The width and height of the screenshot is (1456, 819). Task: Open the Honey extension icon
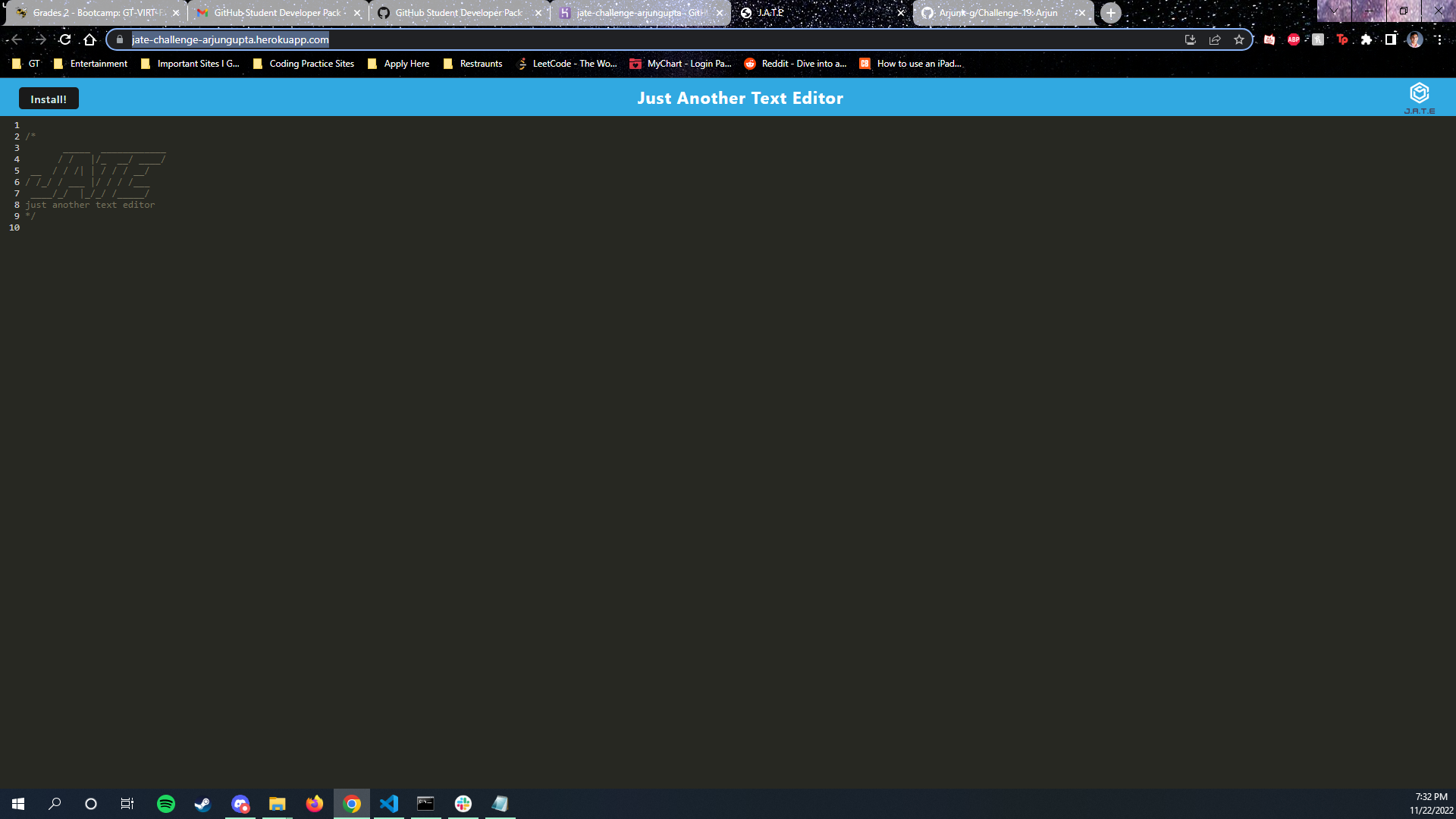(1318, 39)
